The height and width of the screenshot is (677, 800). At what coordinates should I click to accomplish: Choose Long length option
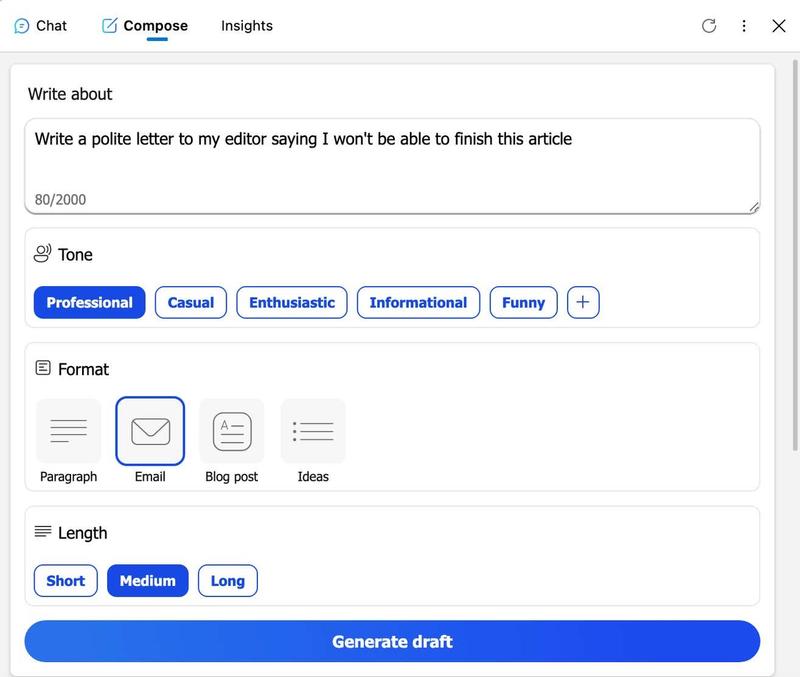(x=227, y=581)
